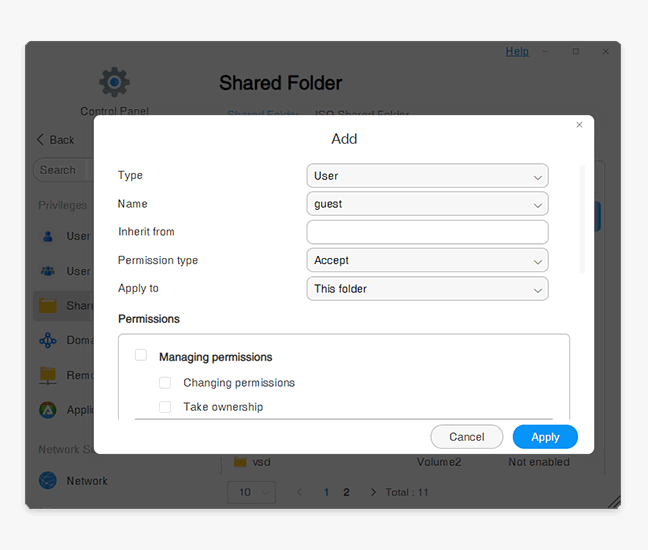Open the Permission type dropdown
The image size is (648, 550).
427,260
